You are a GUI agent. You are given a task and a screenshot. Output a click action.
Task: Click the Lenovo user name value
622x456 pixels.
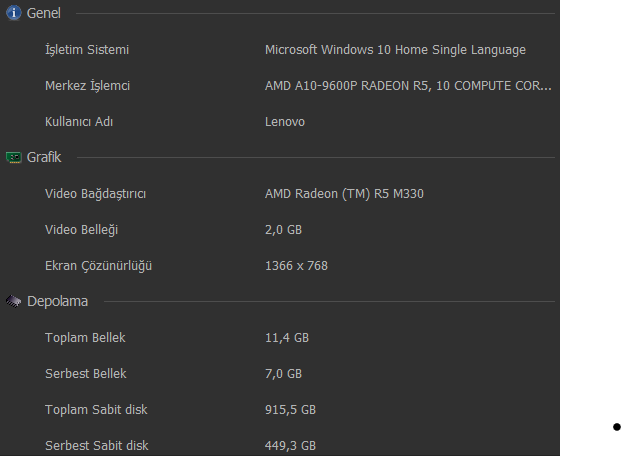(285, 122)
